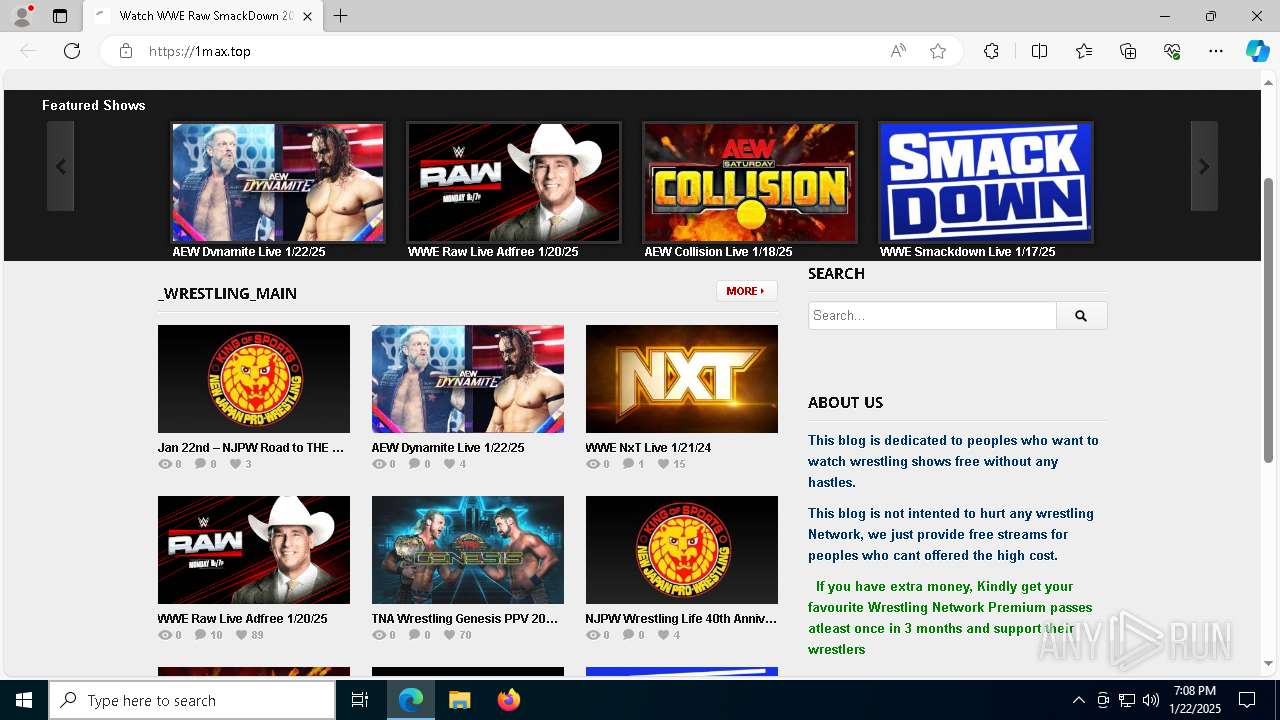Click taskbar search box
The width and height of the screenshot is (1280, 720).
pyautogui.click(x=192, y=700)
